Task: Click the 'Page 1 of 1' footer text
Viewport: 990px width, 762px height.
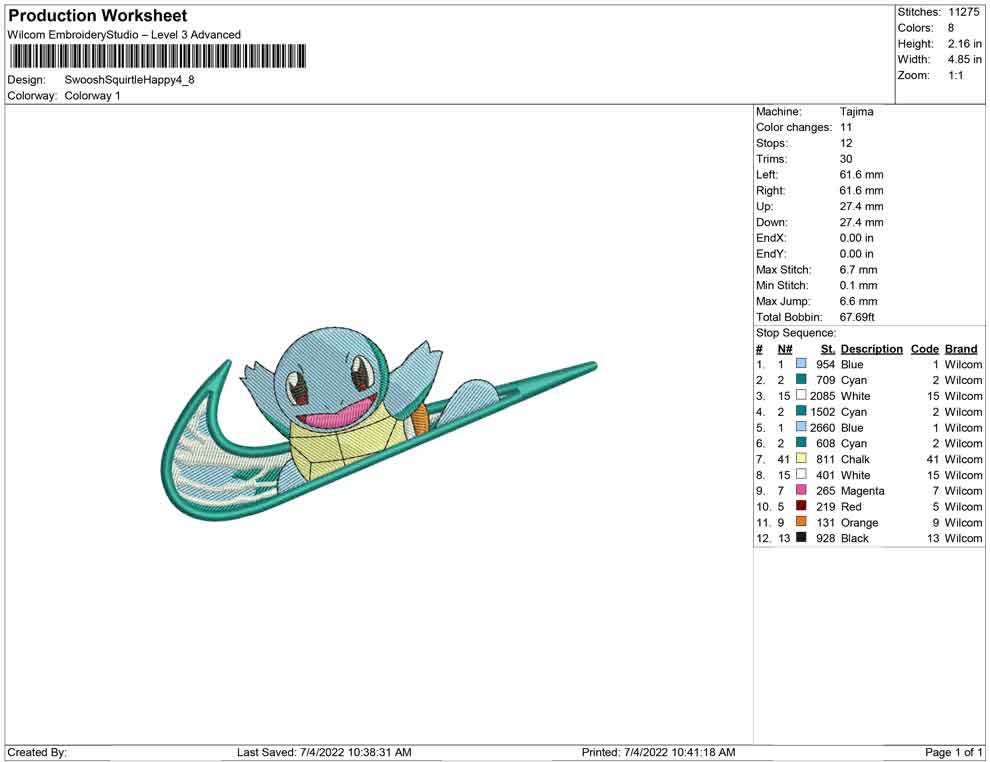Action: 953,752
